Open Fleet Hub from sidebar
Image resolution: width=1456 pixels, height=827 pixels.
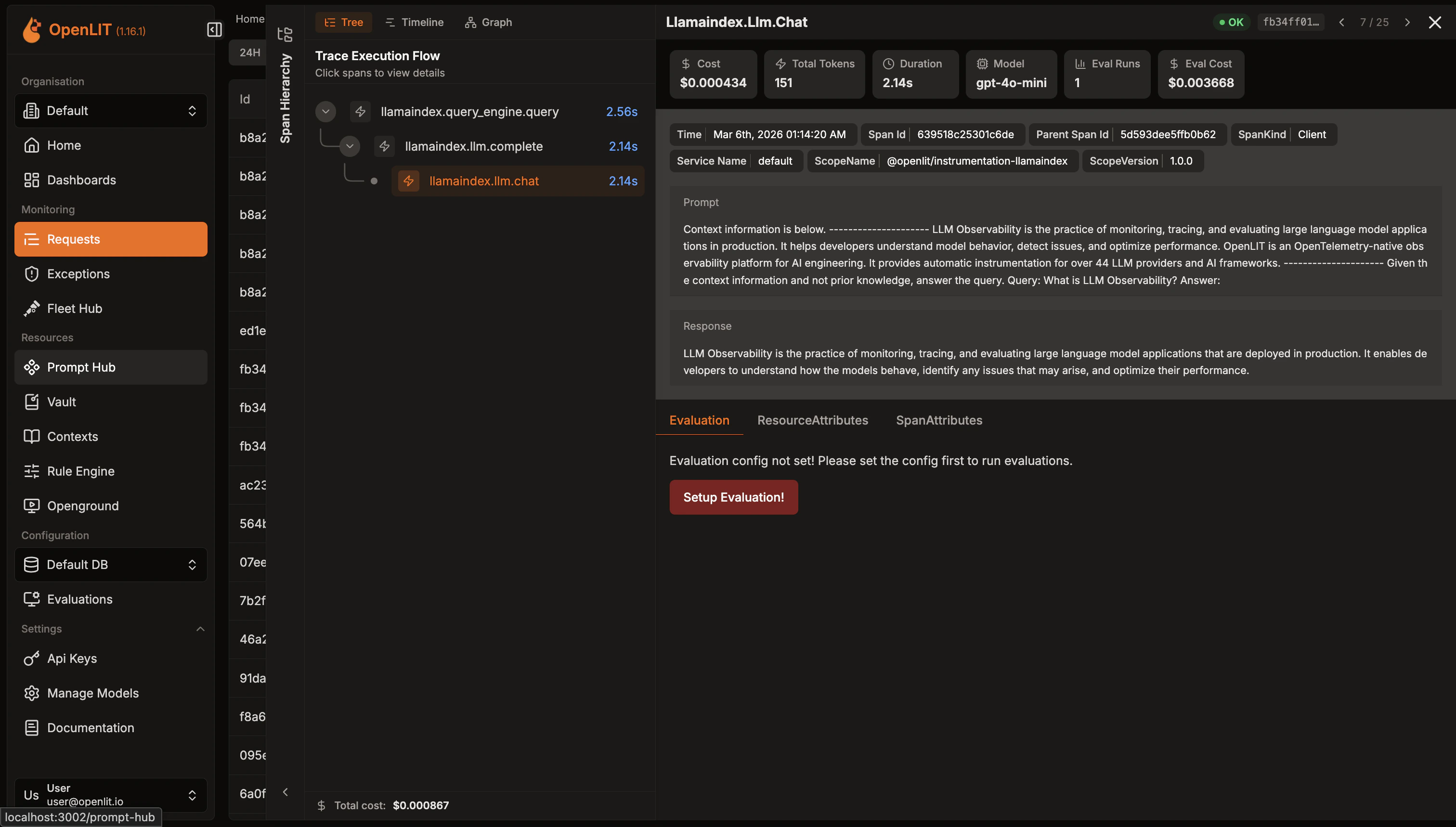click(75, 309)
